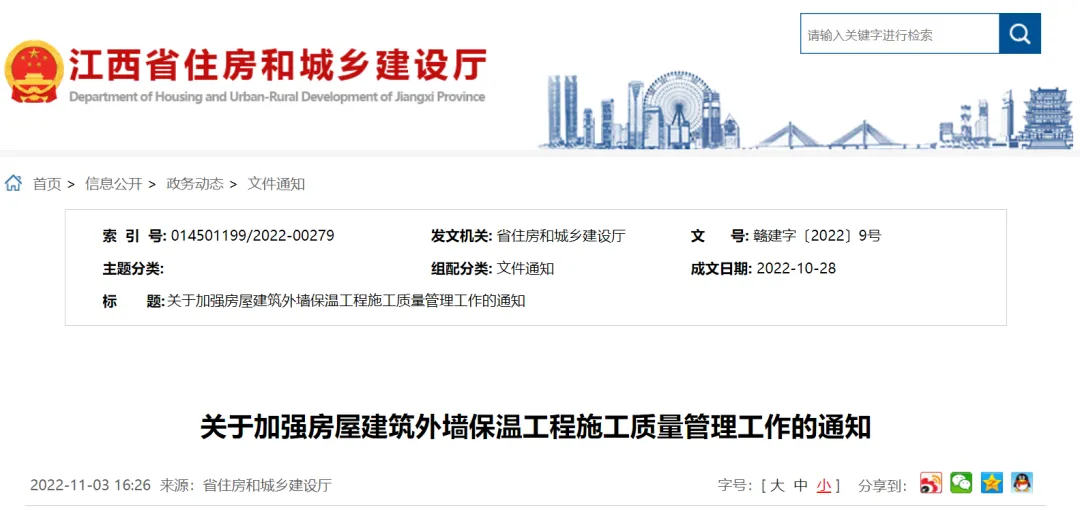This screenshot has width=1080, height=510.
Task: Share via the QQ Zone star icon
Action: tap(991, 483)
